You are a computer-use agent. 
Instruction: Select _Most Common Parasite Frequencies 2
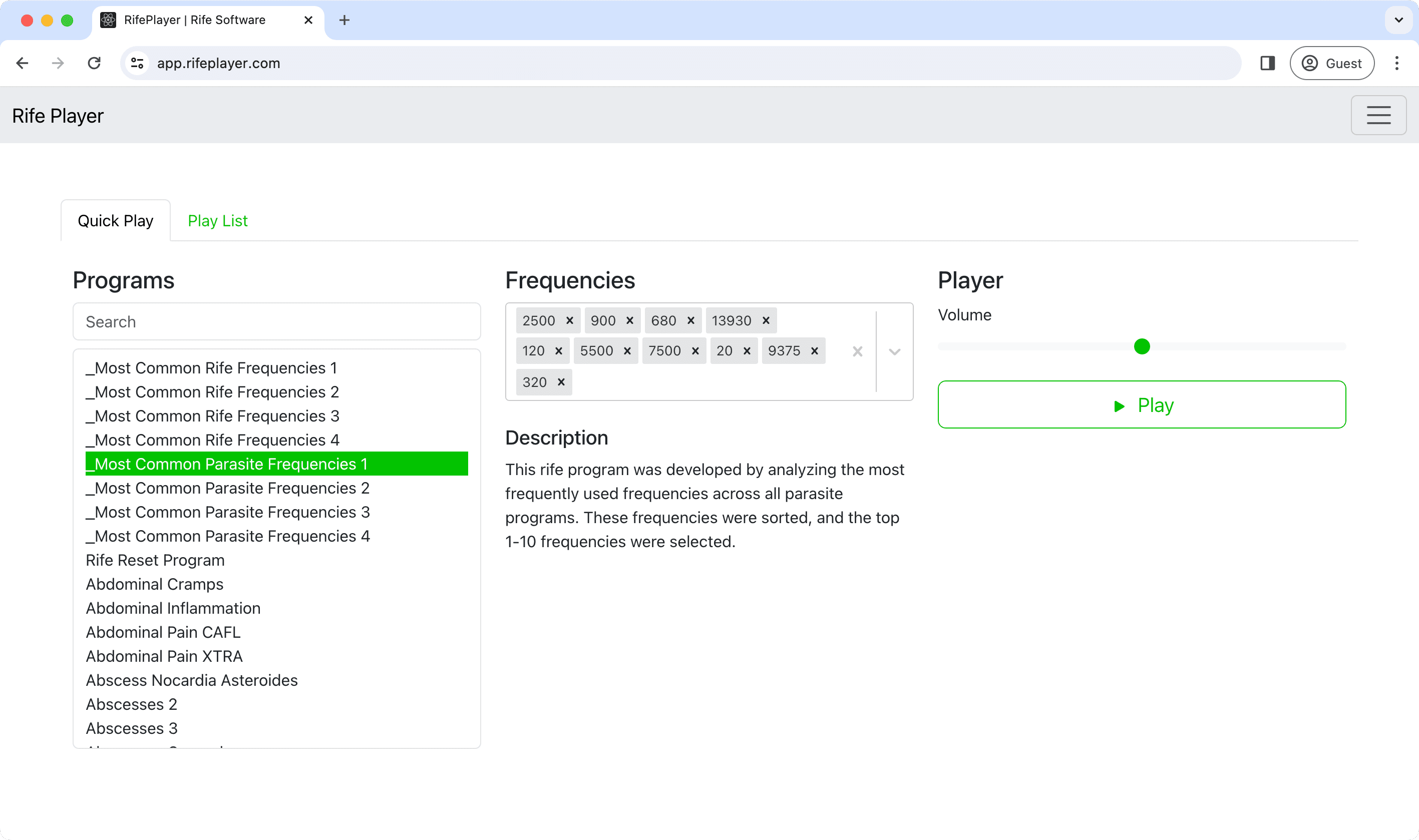tap(277, 488)
